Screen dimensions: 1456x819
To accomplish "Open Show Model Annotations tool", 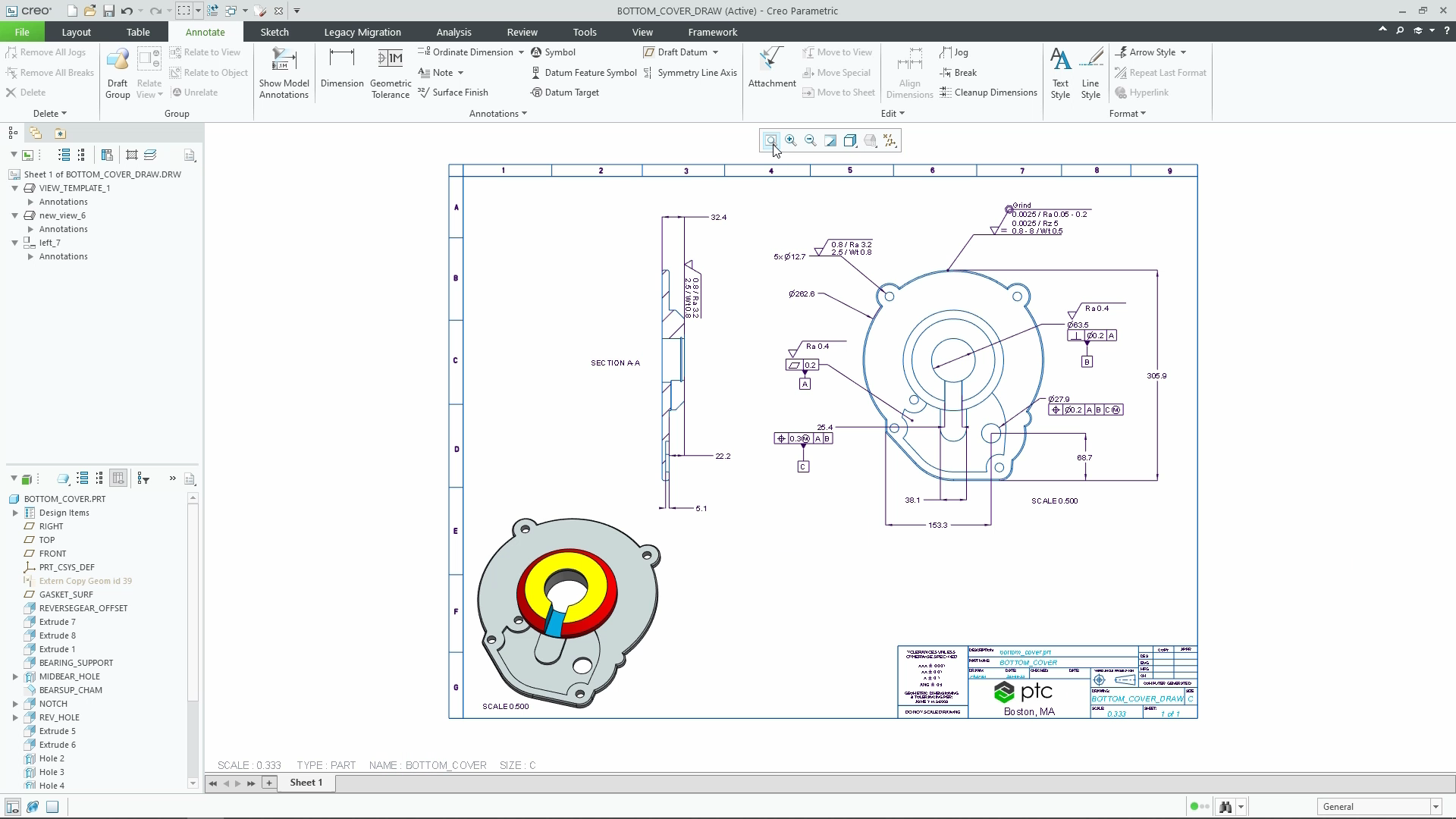I will (284, 73).
